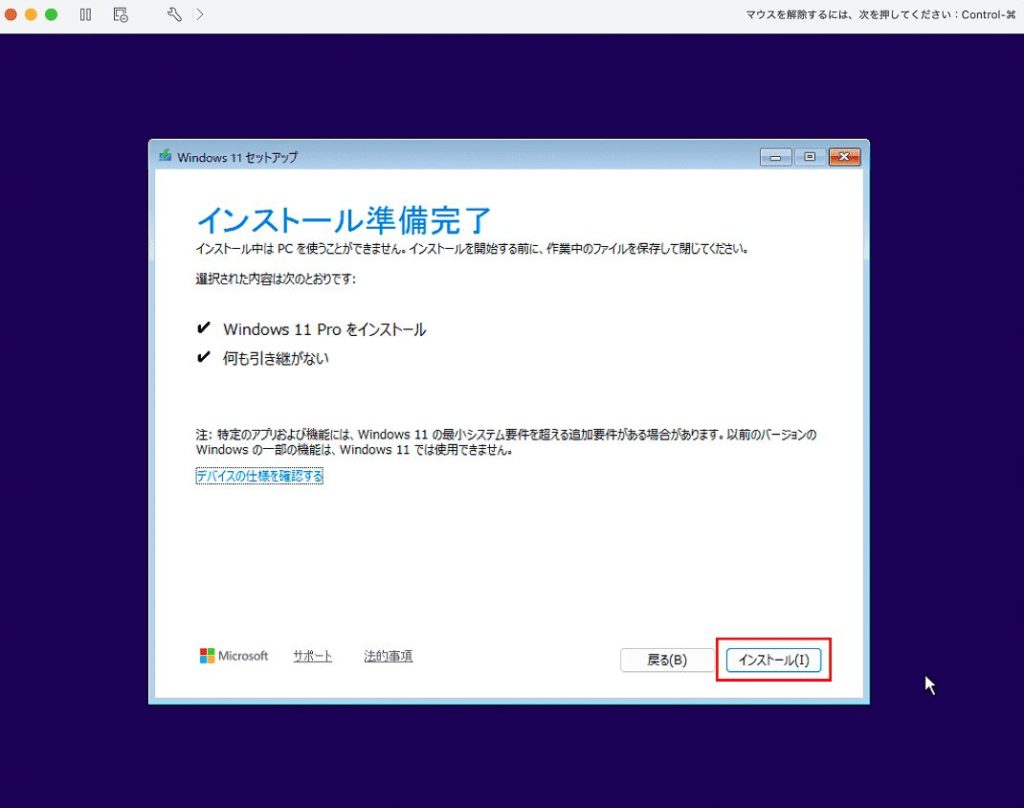Pause the virtual machine from the toolbar

(86, 14)
